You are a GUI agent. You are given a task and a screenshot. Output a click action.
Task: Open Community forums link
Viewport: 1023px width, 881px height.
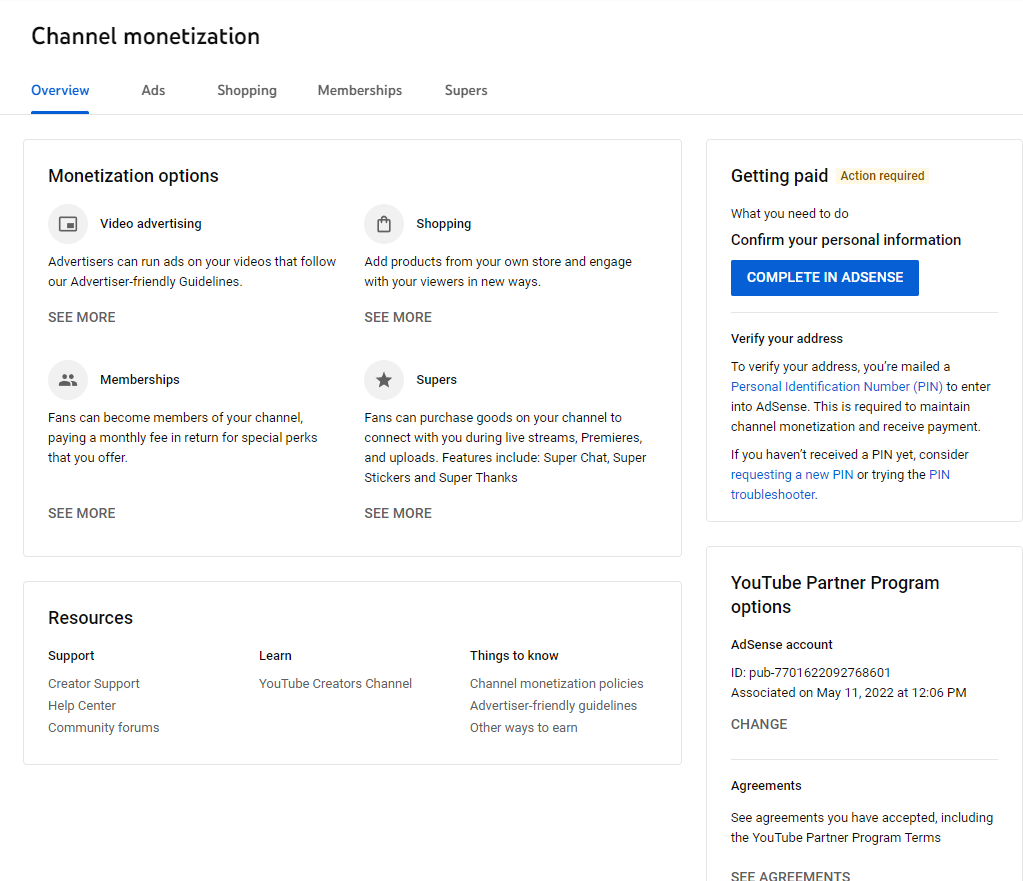click(104, 728)
